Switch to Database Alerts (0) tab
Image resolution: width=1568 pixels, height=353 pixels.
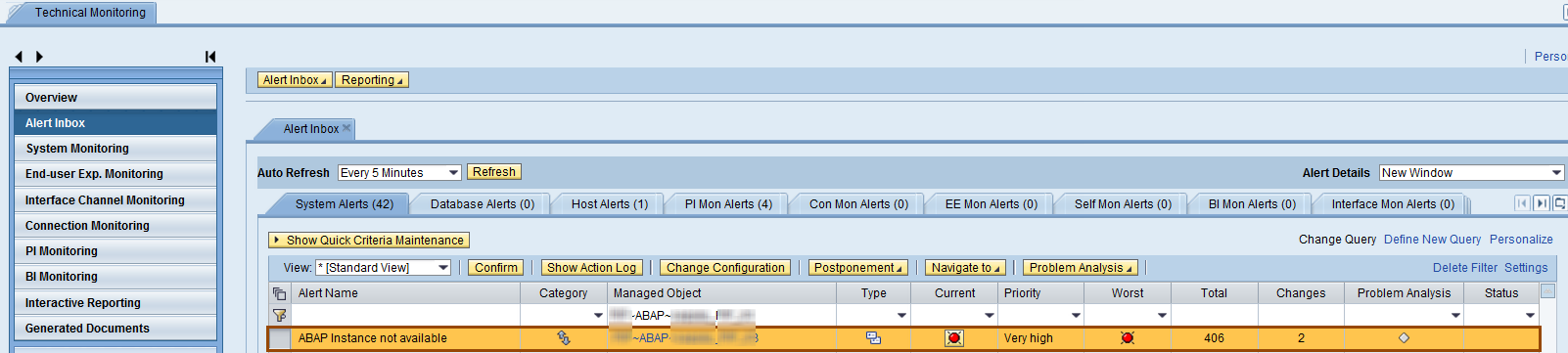[483, 204]
